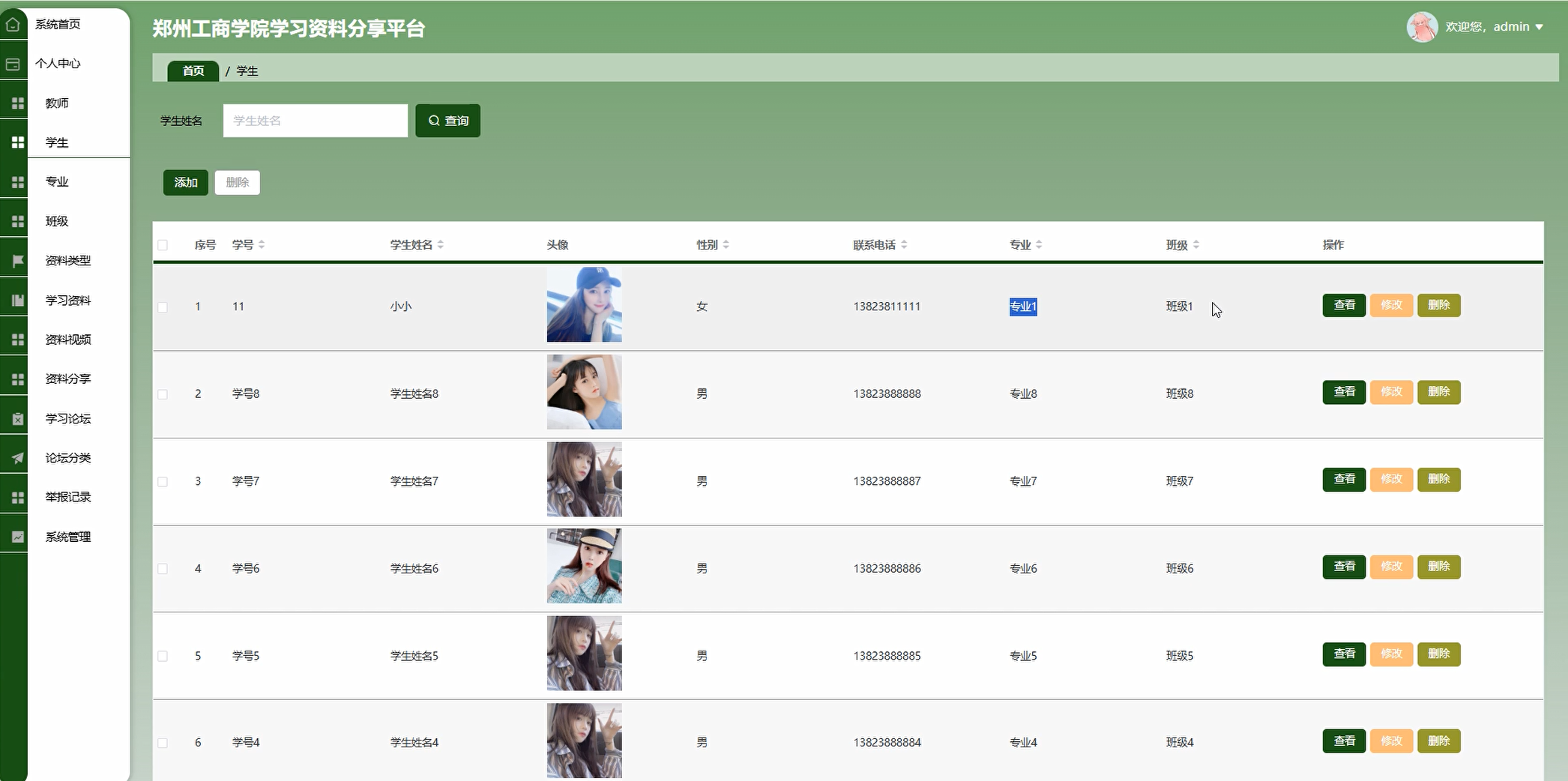The width and height of the screenshot is (1568, 781).
Task: Check the row for 学生姓名6
Action: 163,569
